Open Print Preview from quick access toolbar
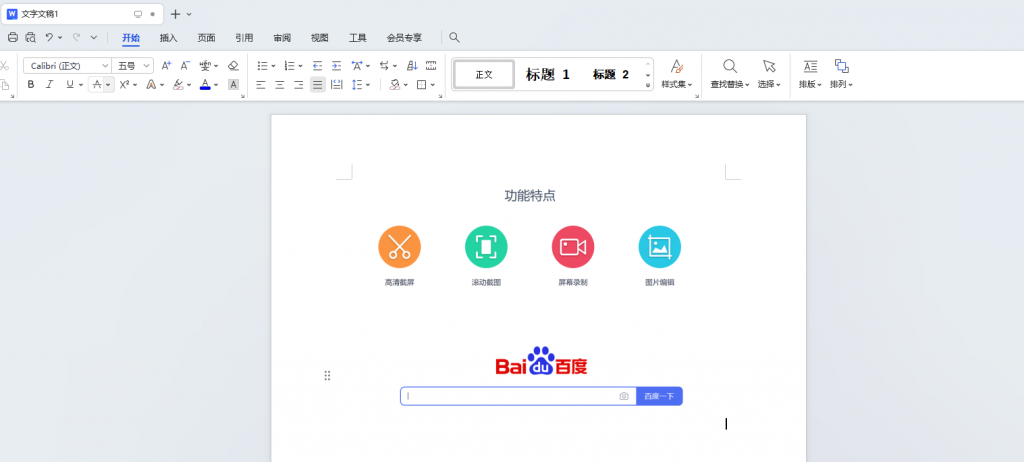 (31, 37)
